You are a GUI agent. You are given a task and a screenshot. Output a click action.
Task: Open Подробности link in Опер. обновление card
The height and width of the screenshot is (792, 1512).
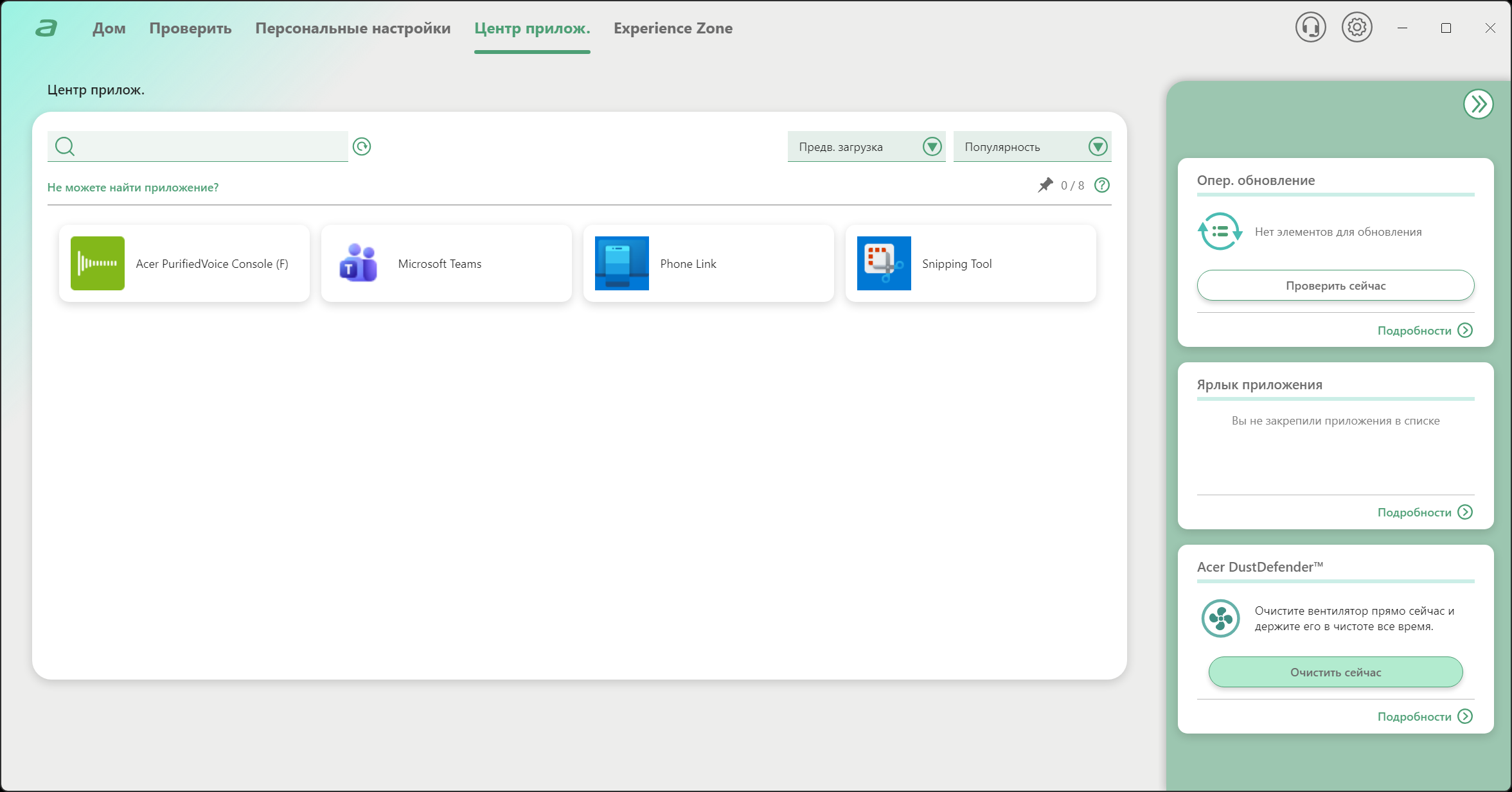click(1414, 331)
